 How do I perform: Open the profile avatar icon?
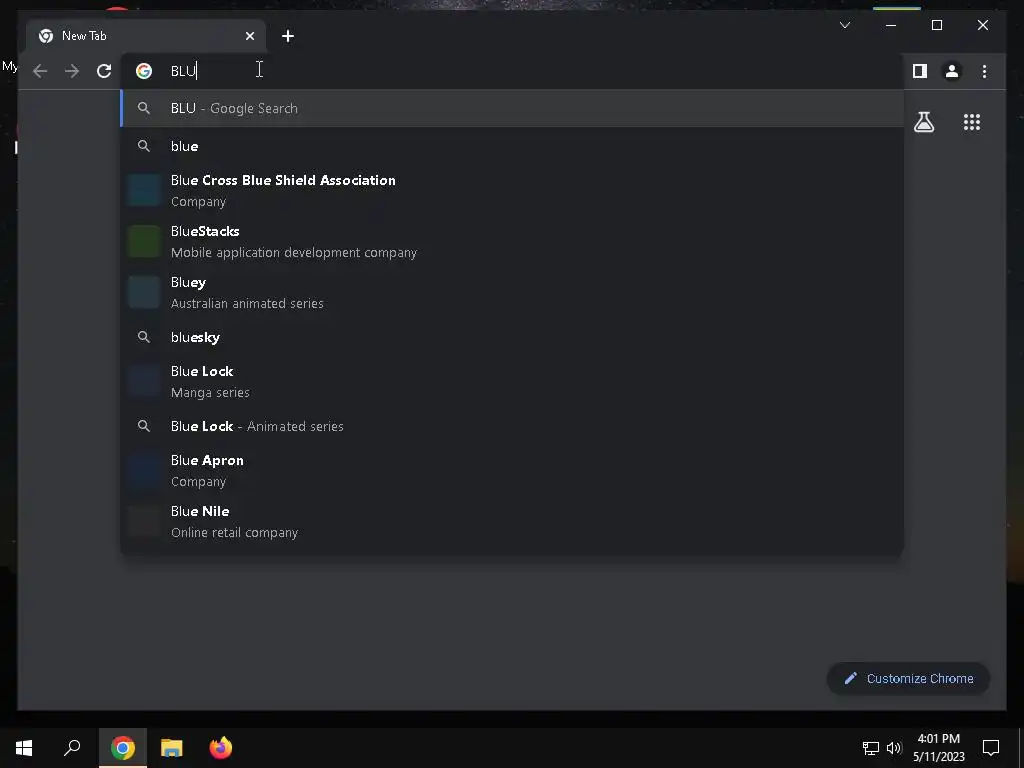pos(952,71)
